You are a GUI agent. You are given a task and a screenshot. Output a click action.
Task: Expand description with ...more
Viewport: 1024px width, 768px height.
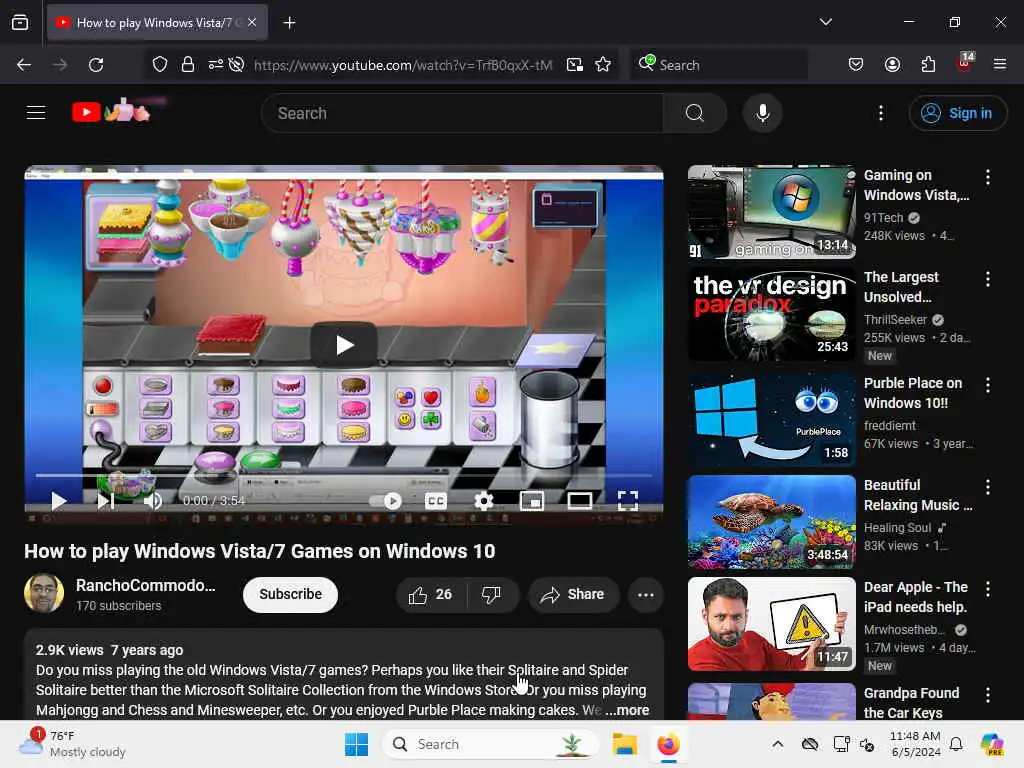point(627,710)
